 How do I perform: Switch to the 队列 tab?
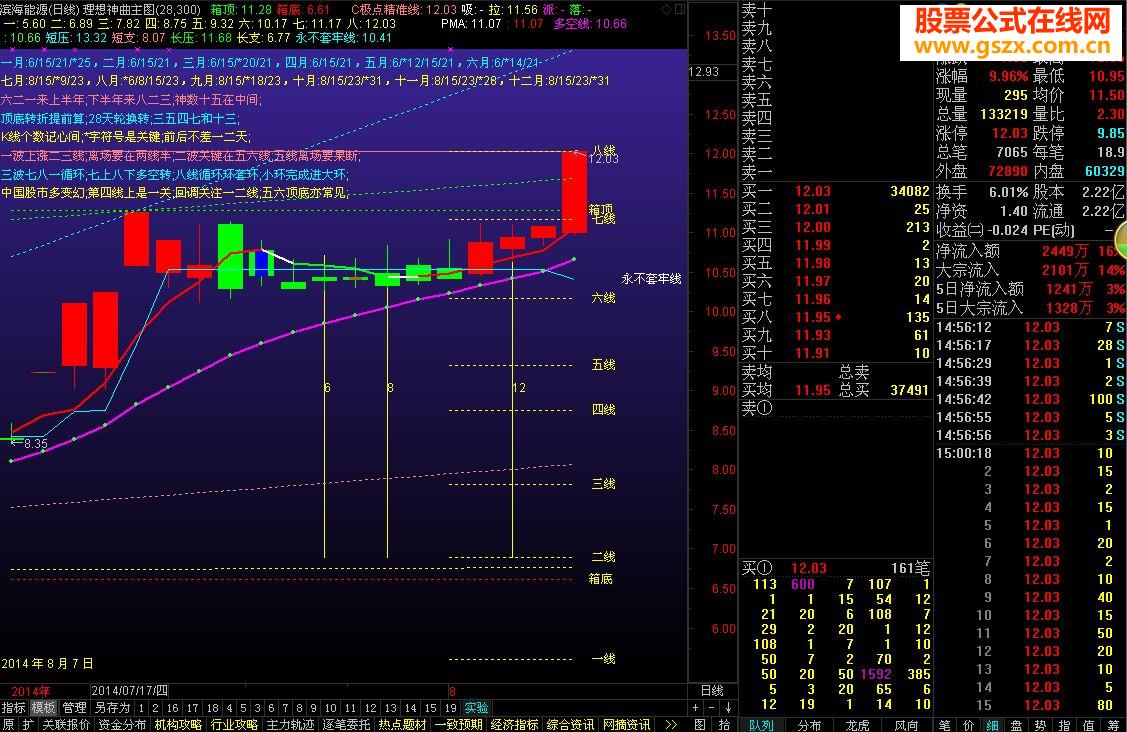tap(761, 725)
